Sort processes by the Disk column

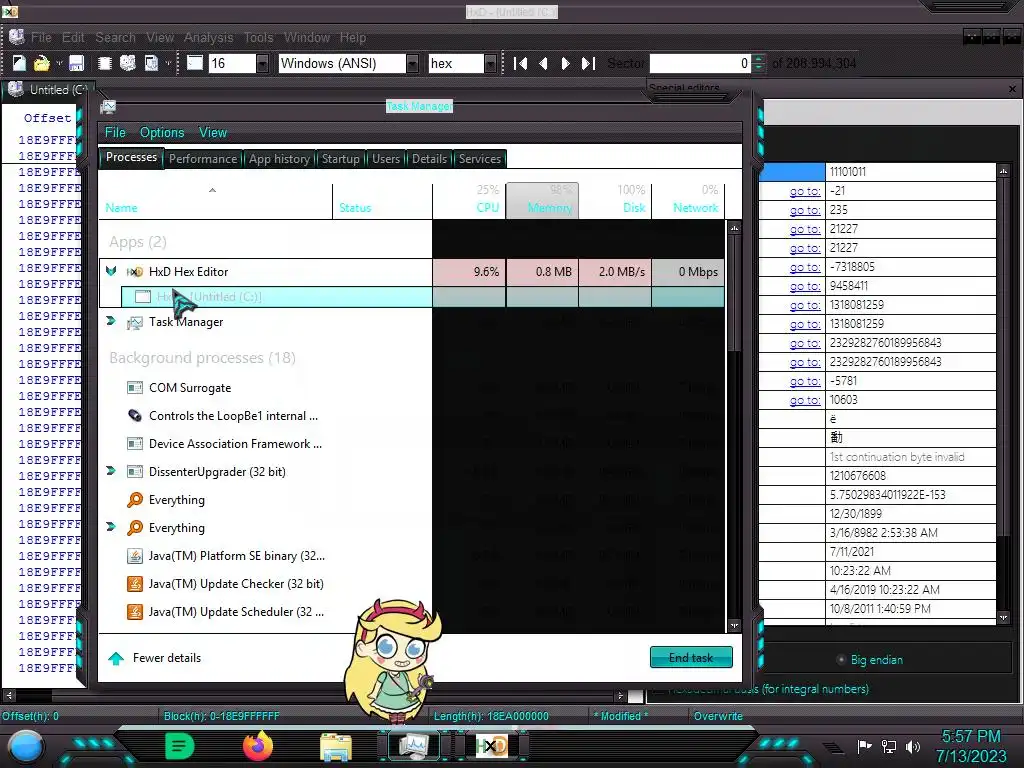[x=615, y=200]
